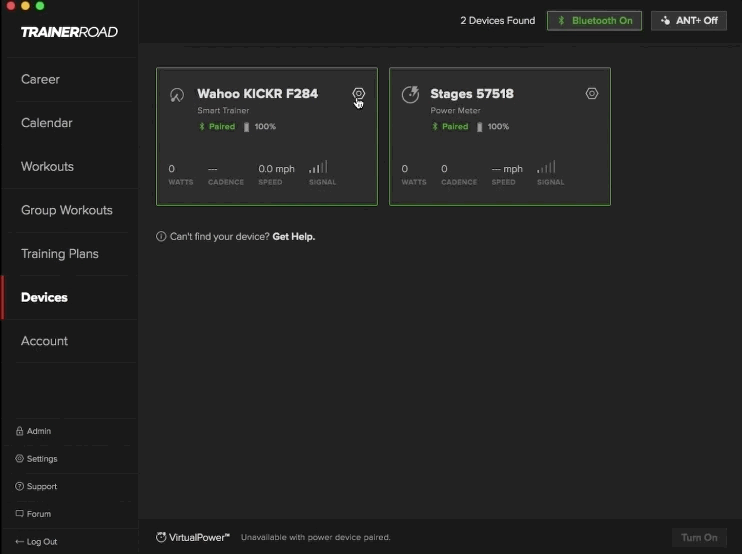Image resolution: width=742 pixels, height=554 pixels.
Task: Navigate to Training Plans
Action: pyautogui.click(x=60, y=254)
